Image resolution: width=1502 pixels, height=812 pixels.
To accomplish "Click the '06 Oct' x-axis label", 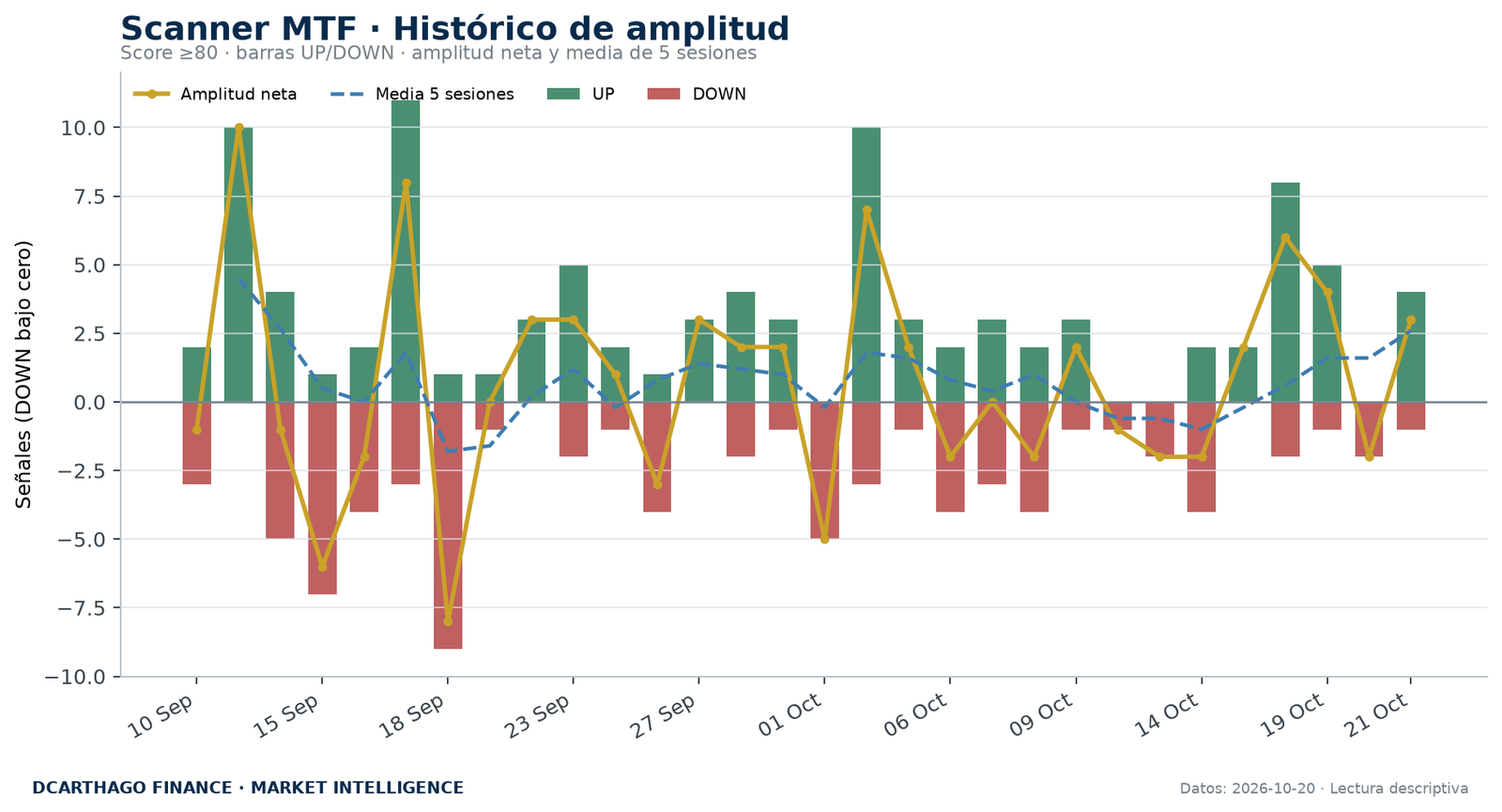I will (915, 715).
